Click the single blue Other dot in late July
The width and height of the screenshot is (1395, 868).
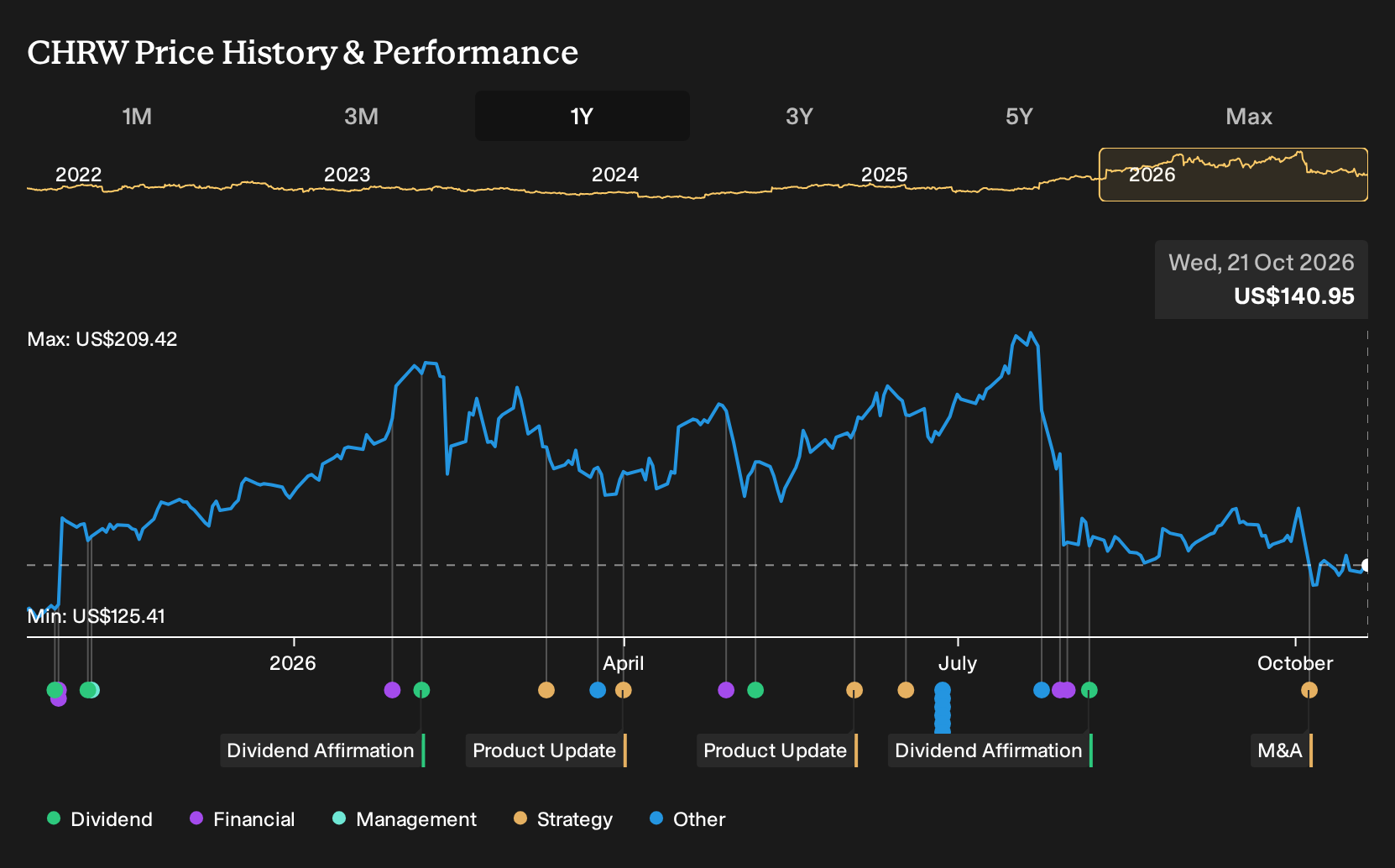click(1042, 690)
